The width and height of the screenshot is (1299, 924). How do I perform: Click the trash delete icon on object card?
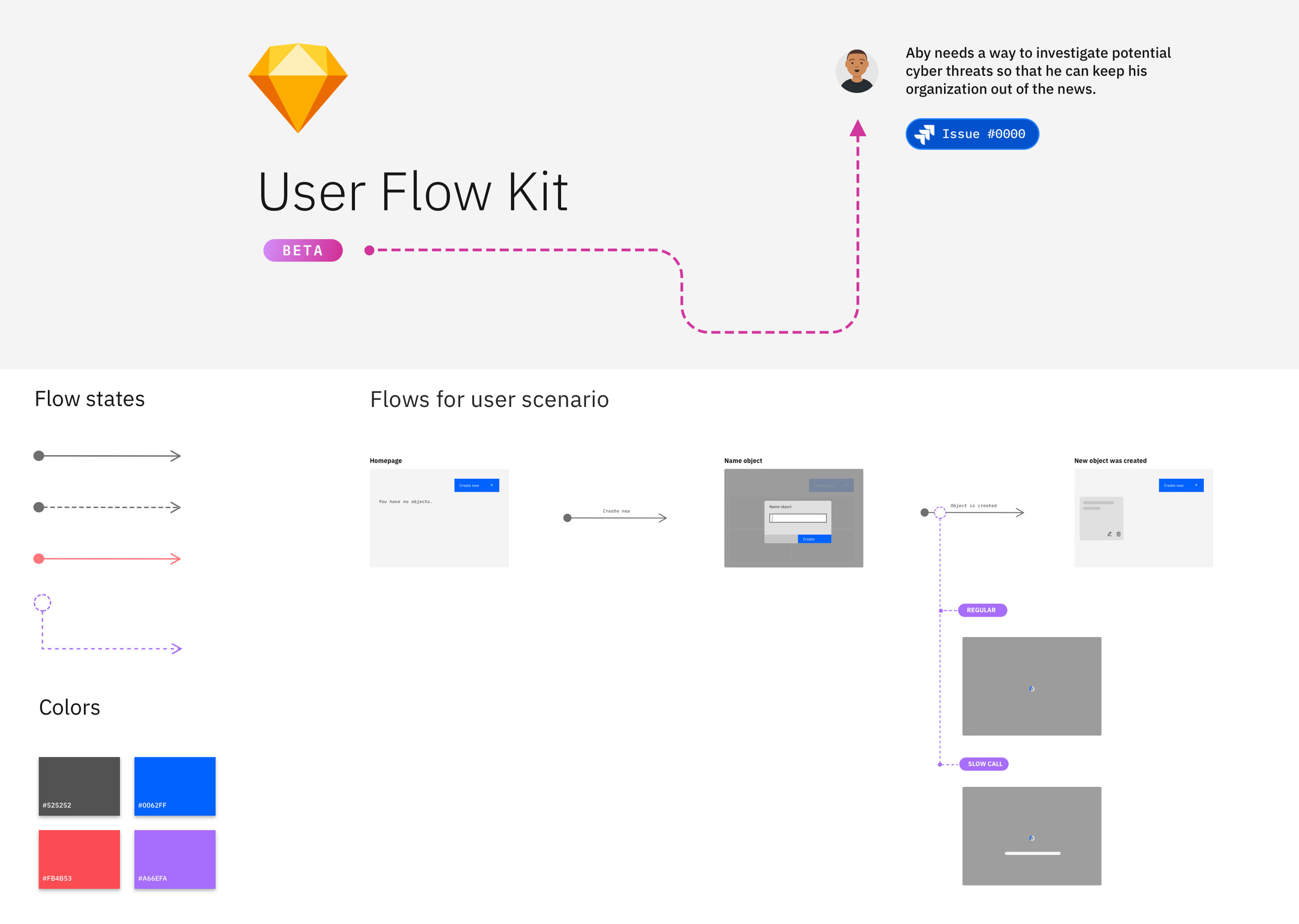point(1118,534)
